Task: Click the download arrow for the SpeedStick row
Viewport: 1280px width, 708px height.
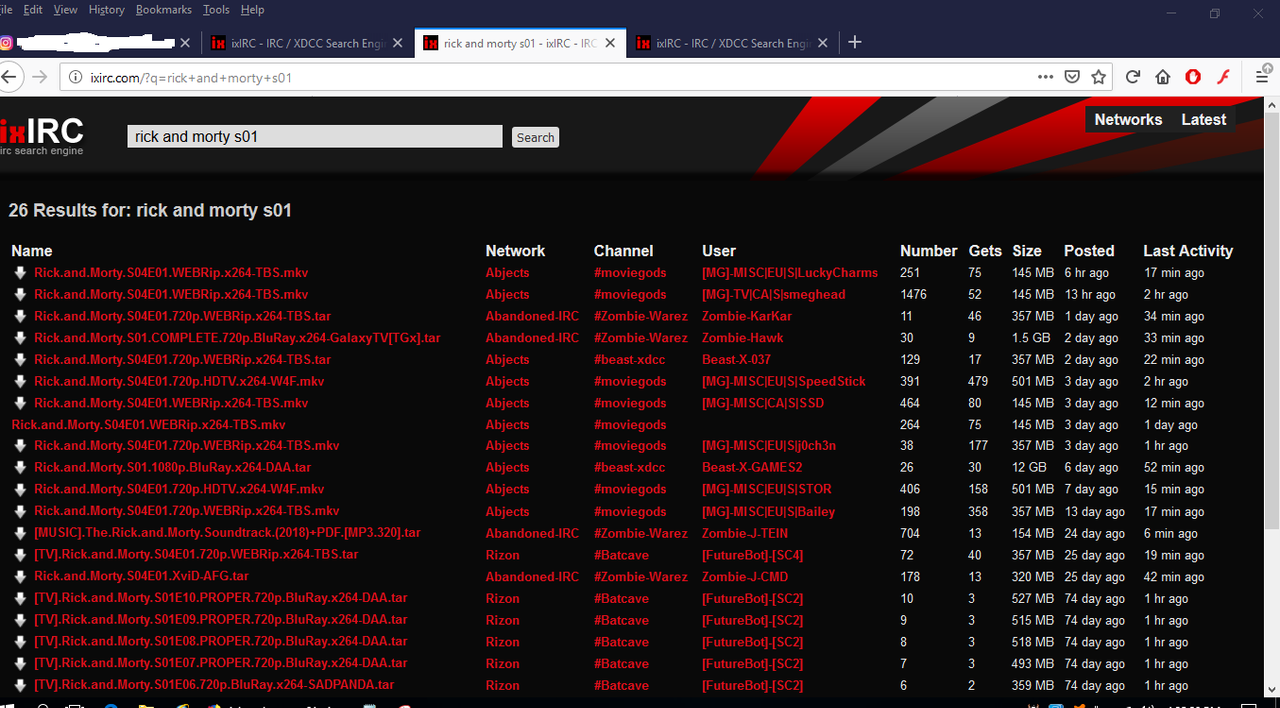Action: point(20,381)
